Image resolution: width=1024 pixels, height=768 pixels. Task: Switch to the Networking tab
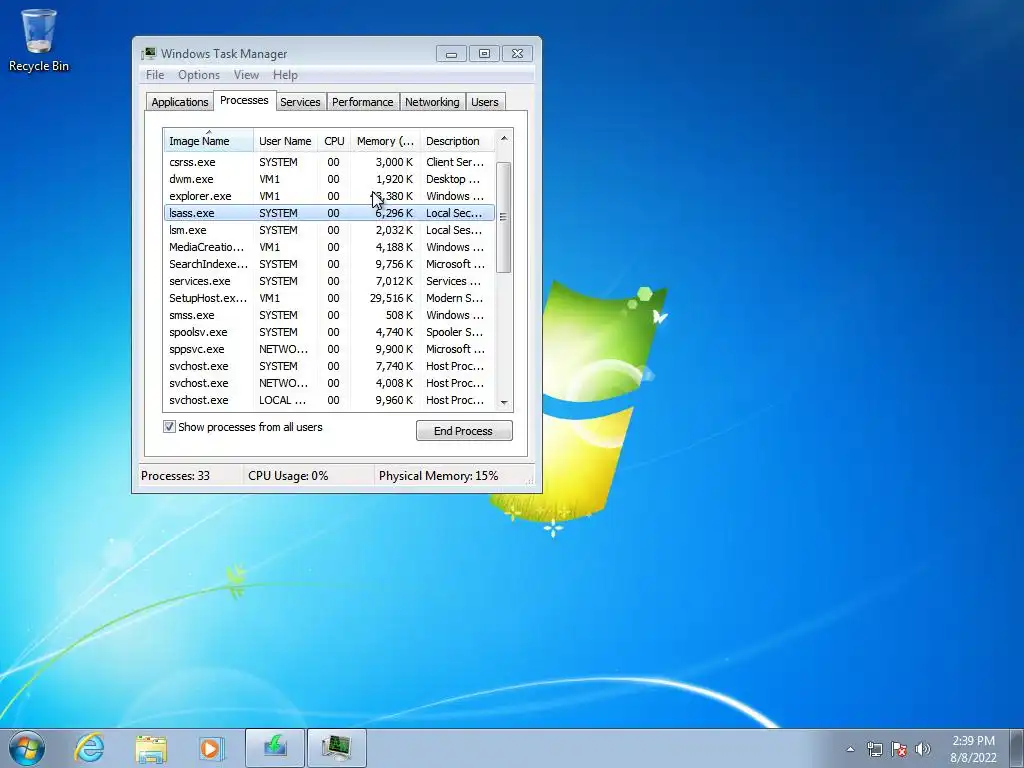point(432,102)
